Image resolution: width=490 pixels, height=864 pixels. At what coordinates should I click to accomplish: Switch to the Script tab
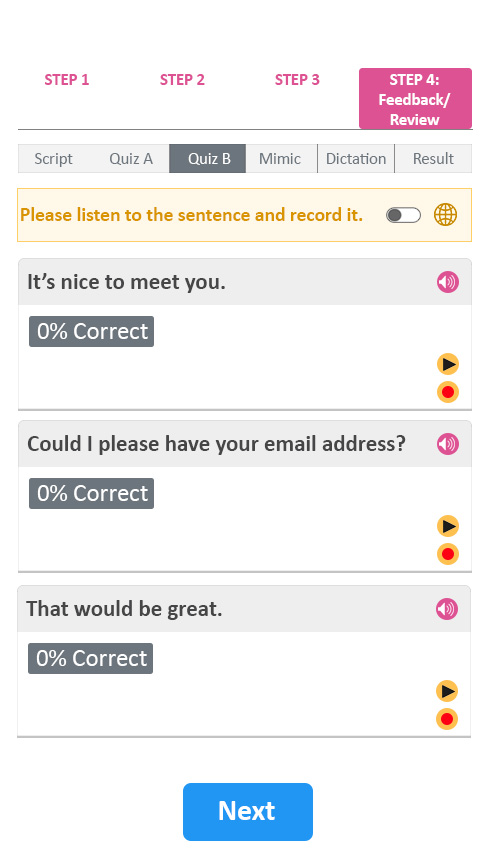(x=53, y=159)
